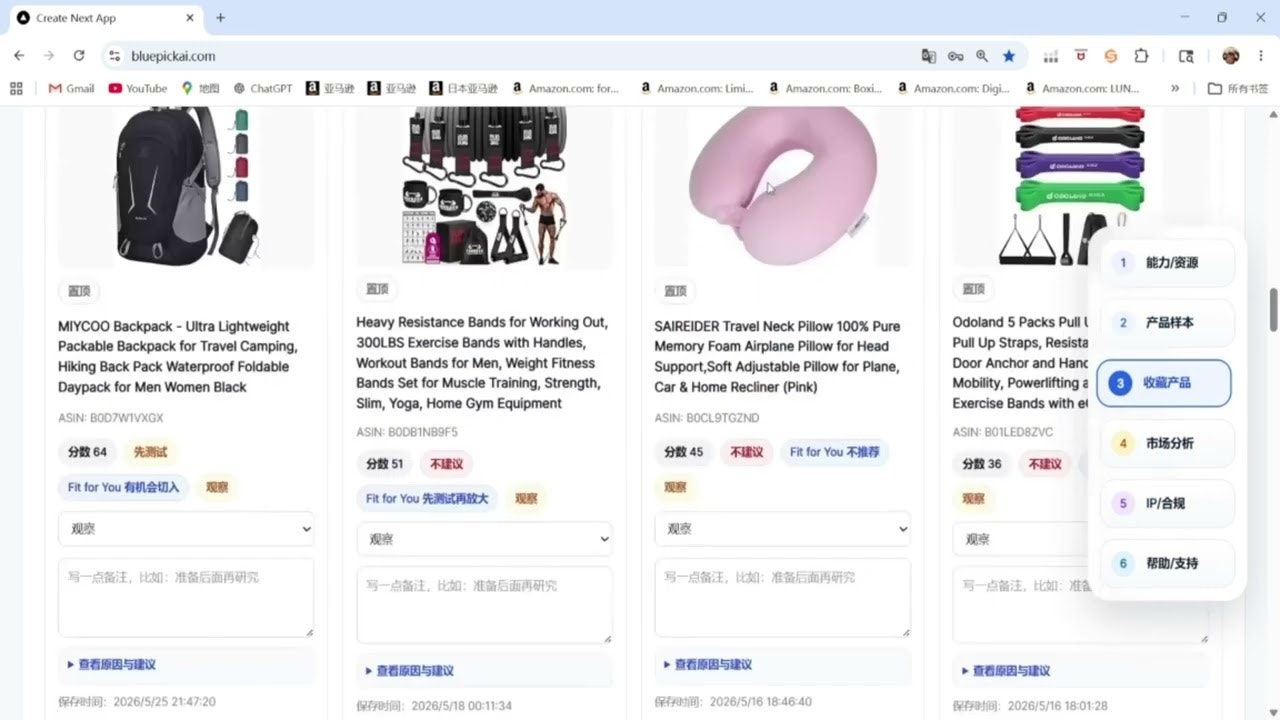Click 置顶 on the Odoland card

974,289
